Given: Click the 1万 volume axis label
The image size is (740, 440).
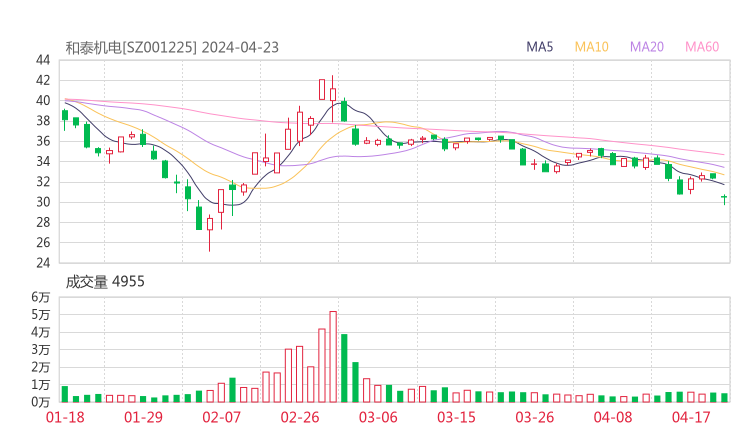Looking at the screenshot, I should click(41, 385).
